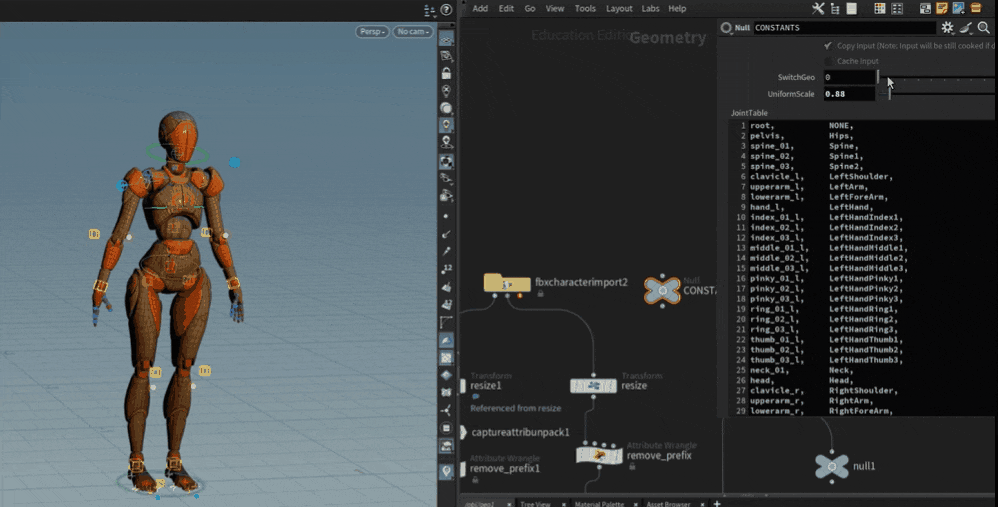Select the remove_prefix1 node label
Viewport: 998px width, 507px height.
point(505,469)
